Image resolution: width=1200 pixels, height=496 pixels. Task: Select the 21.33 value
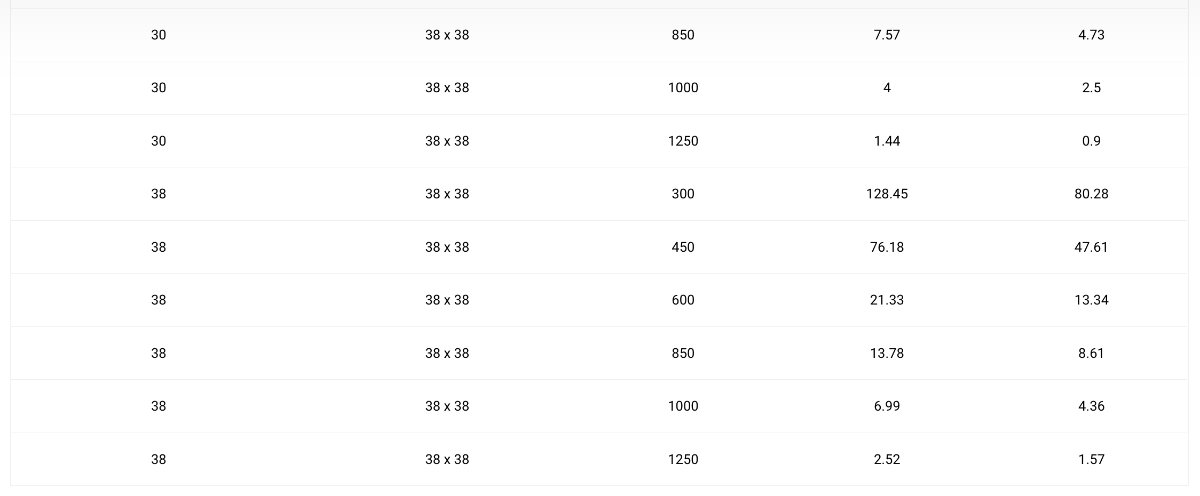click(886, 300)
